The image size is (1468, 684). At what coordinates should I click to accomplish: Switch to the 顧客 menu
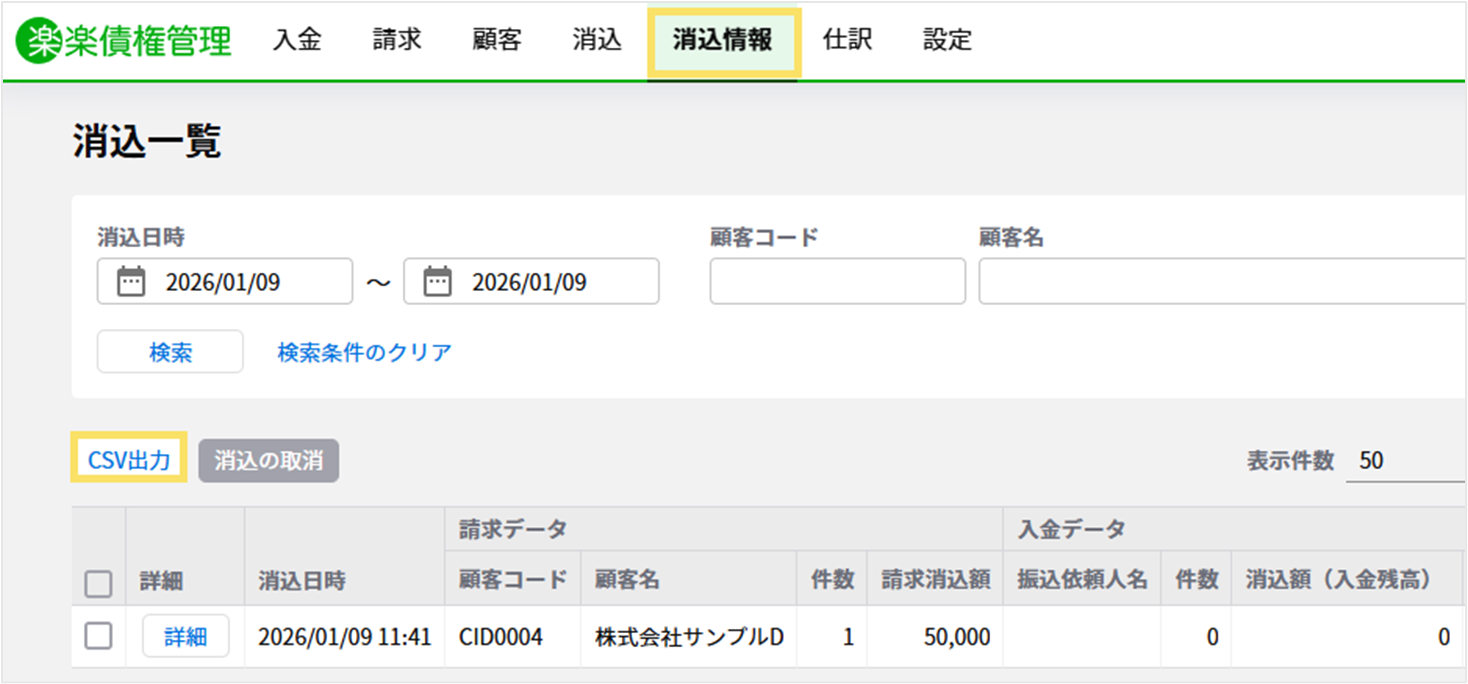coord(497,40)
